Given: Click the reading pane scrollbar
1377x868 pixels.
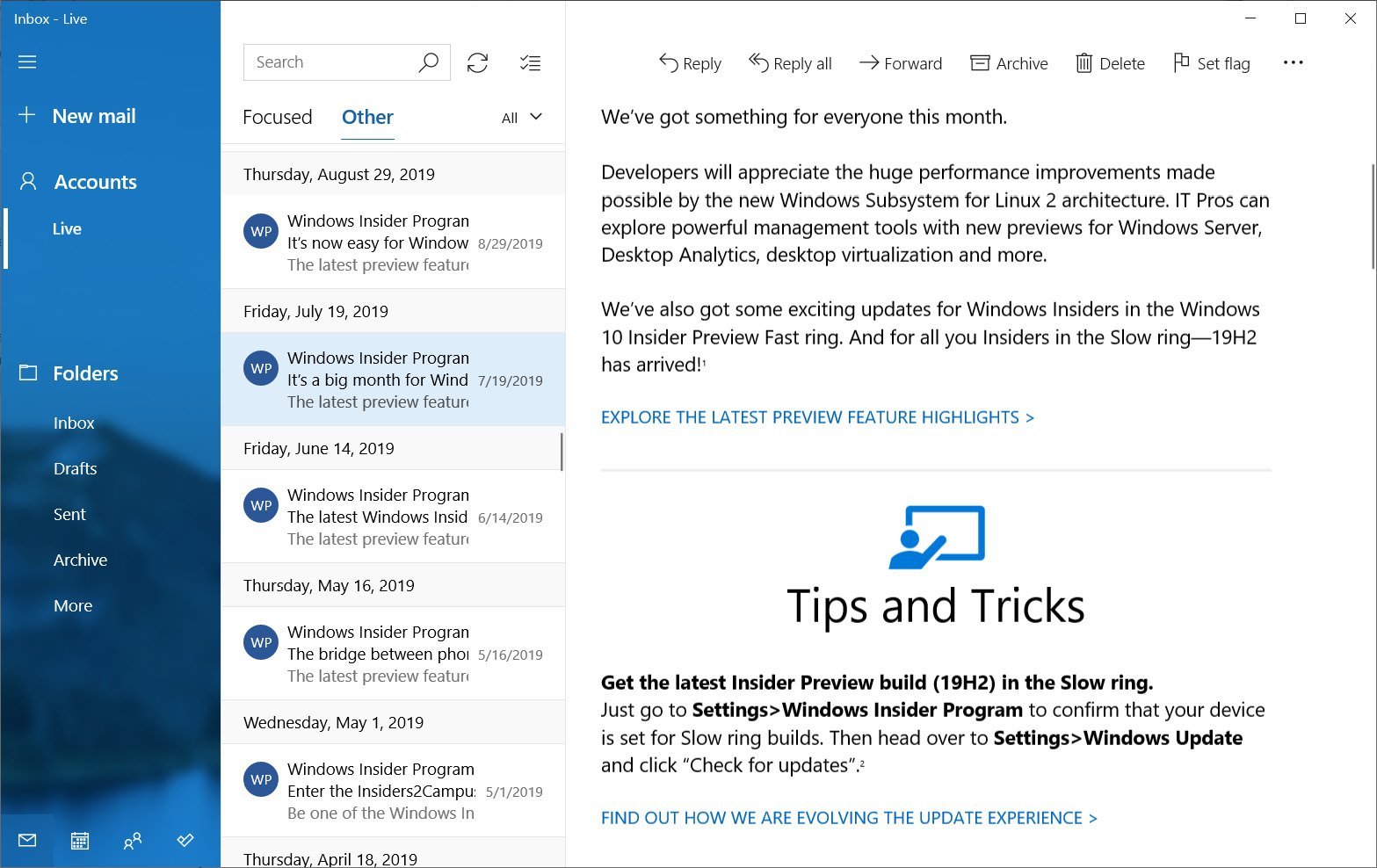Looking at the screenshot, I should (x=1373, y=216).
